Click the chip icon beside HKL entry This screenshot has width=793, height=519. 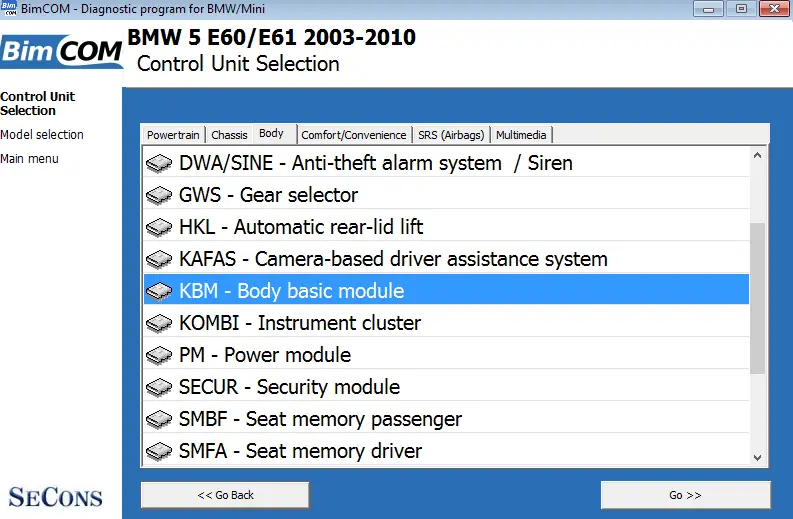[x=159, y=227]
